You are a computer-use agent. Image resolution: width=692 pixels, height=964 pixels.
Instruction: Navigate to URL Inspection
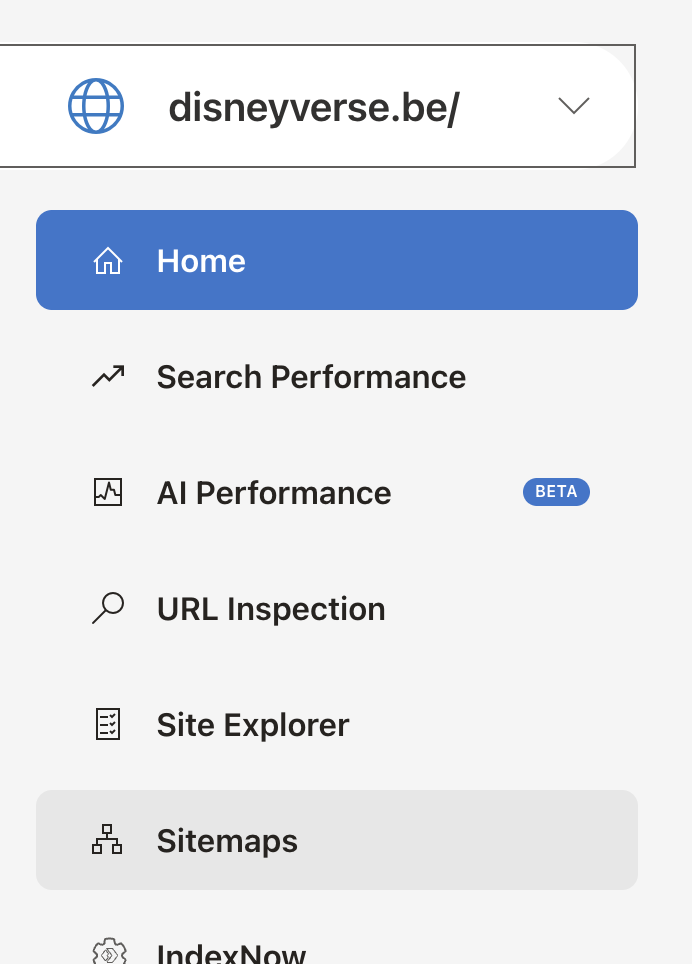(x=271, y=609)
